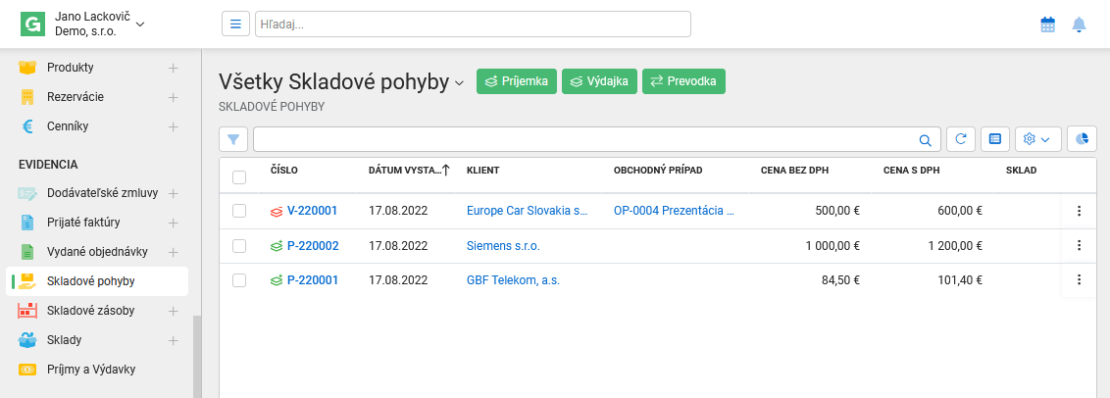Expand the Jano Lackovič account dropdown
Image resolution: width=1110 pixels, height=398 pixels.
[x=140, y=25]
